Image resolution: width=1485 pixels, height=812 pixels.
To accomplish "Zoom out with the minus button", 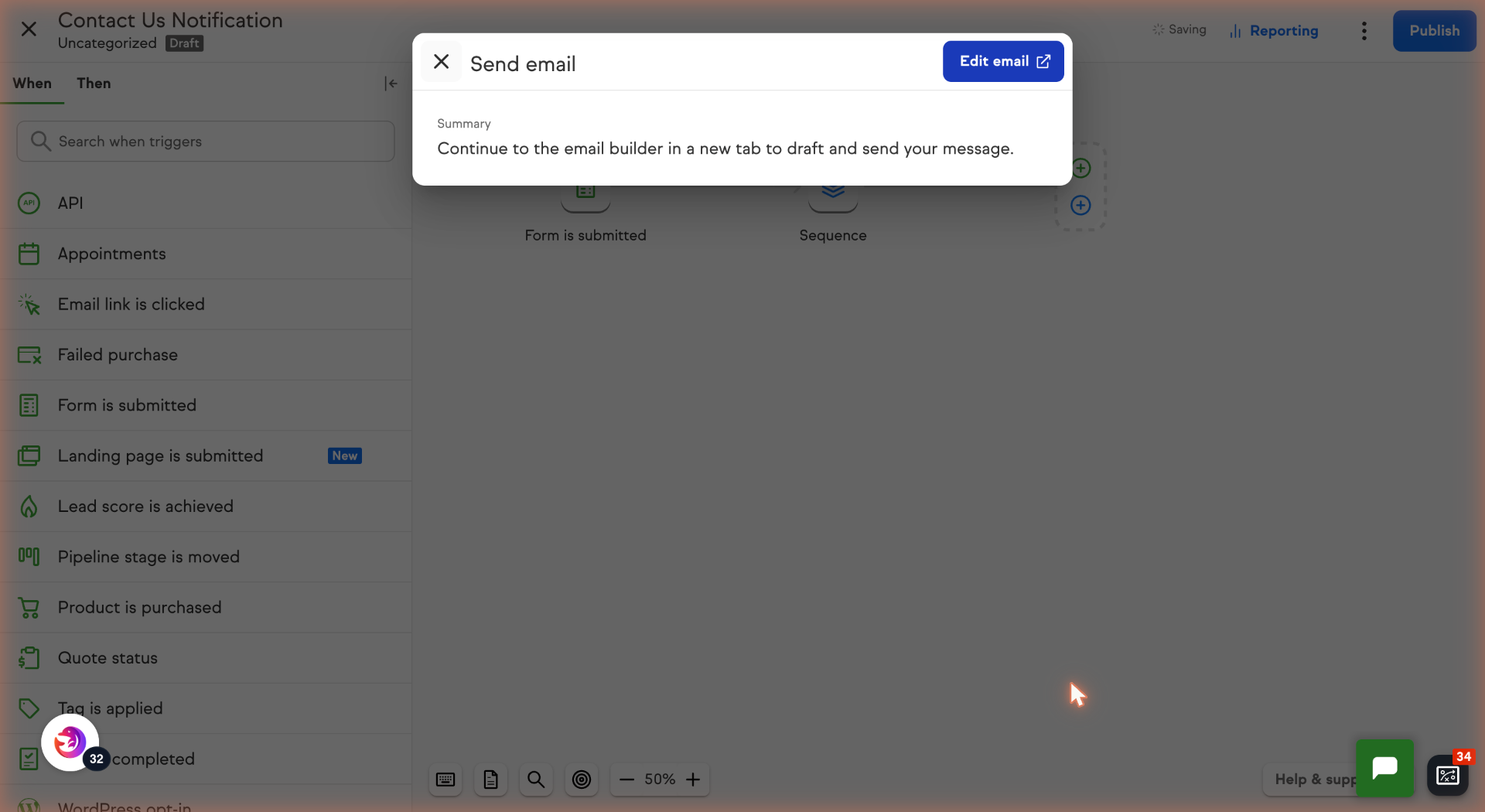I will tap(627, 780).
